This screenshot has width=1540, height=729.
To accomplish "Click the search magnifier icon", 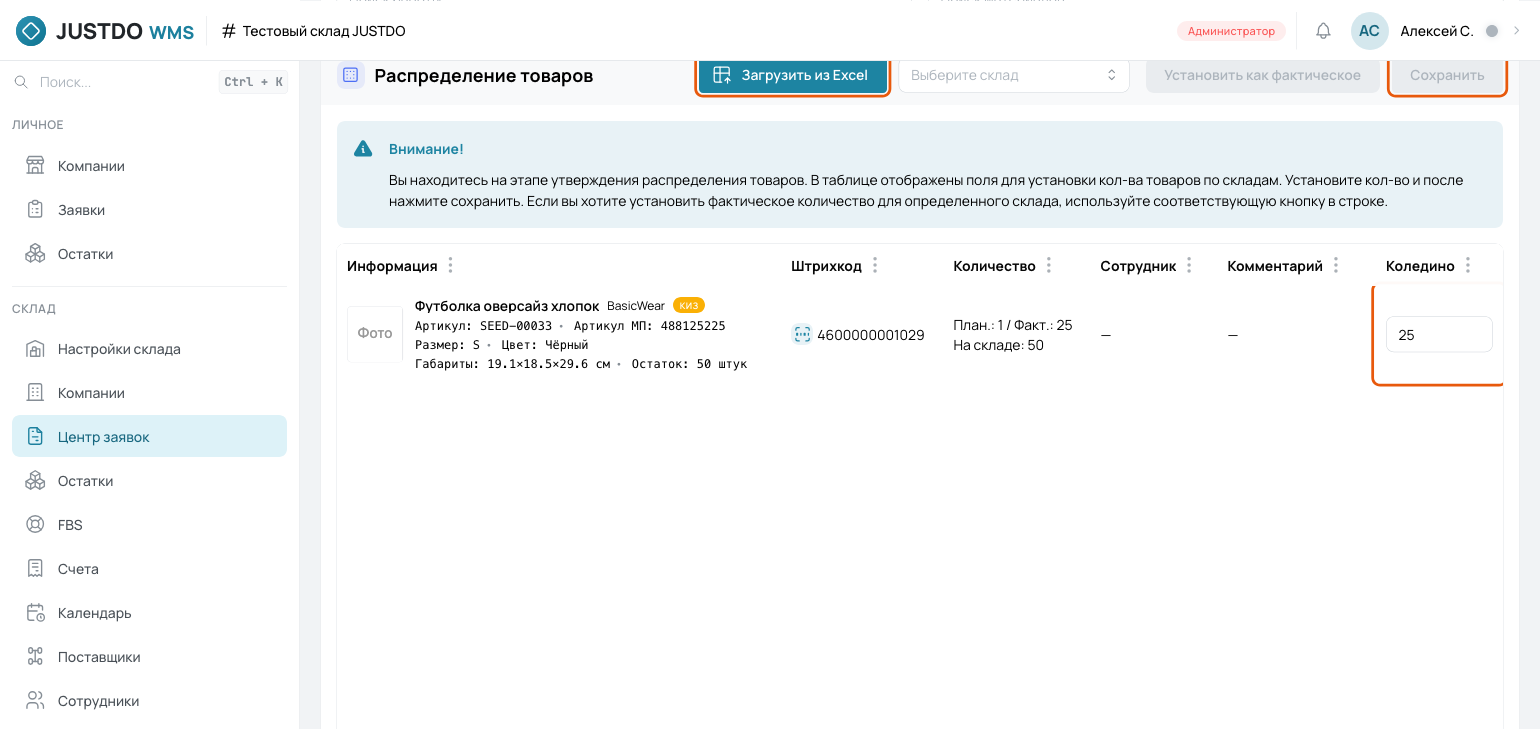I will (x=21, y=82).
